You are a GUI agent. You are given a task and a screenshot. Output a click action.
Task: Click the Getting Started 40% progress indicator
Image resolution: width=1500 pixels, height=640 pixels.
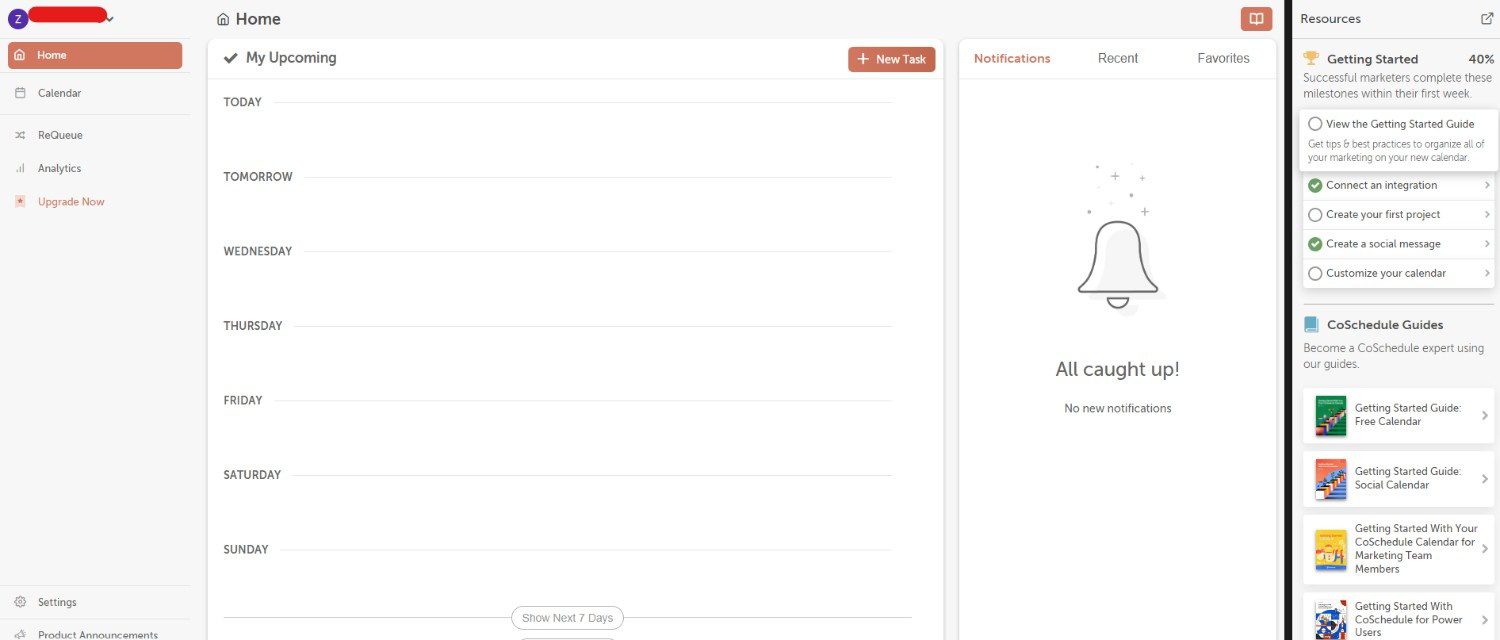1481,58
